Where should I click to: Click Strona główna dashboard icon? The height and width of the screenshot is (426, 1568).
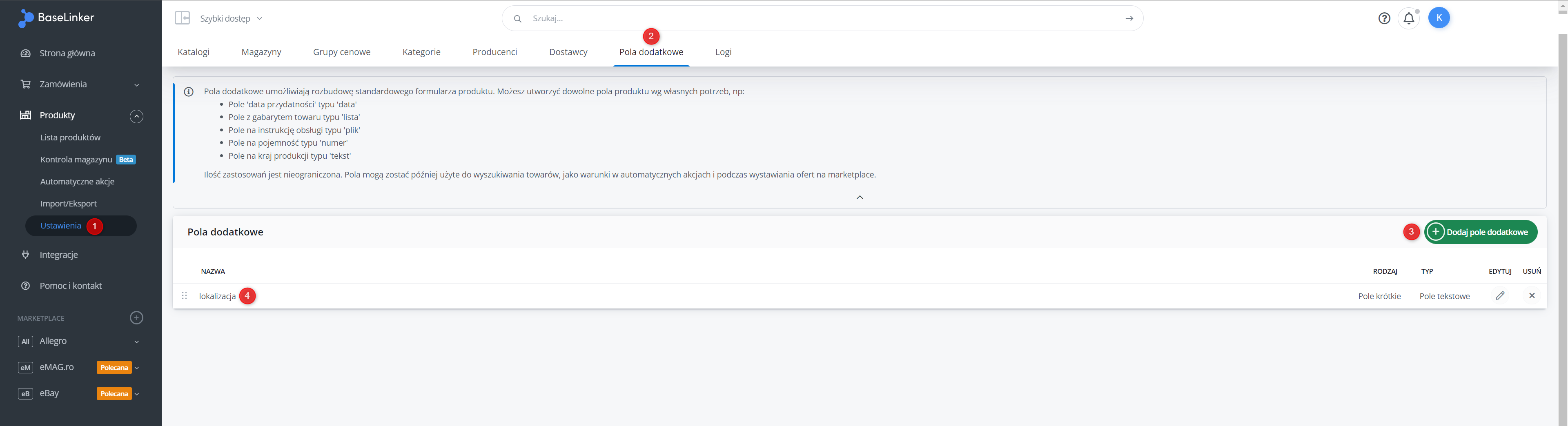coord(26,53)
